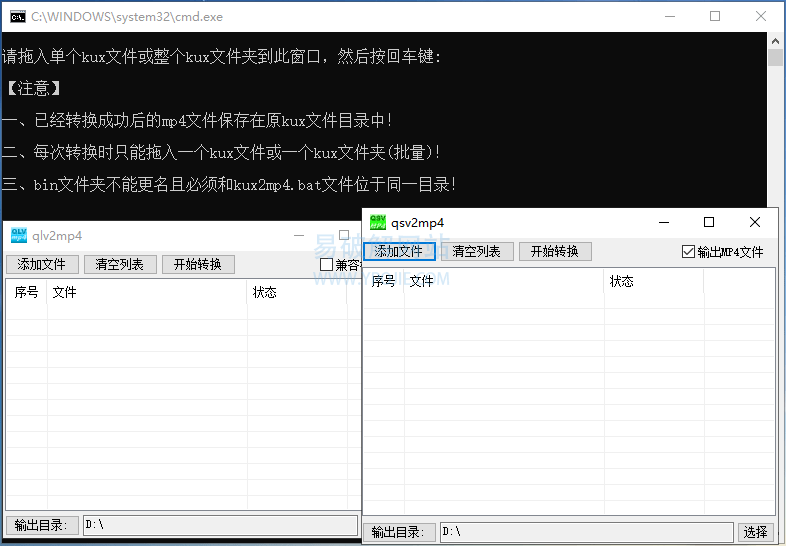Clear the list with 清空列表 in qlv2mp4
786x546 pixels.
tap(120, 264)
